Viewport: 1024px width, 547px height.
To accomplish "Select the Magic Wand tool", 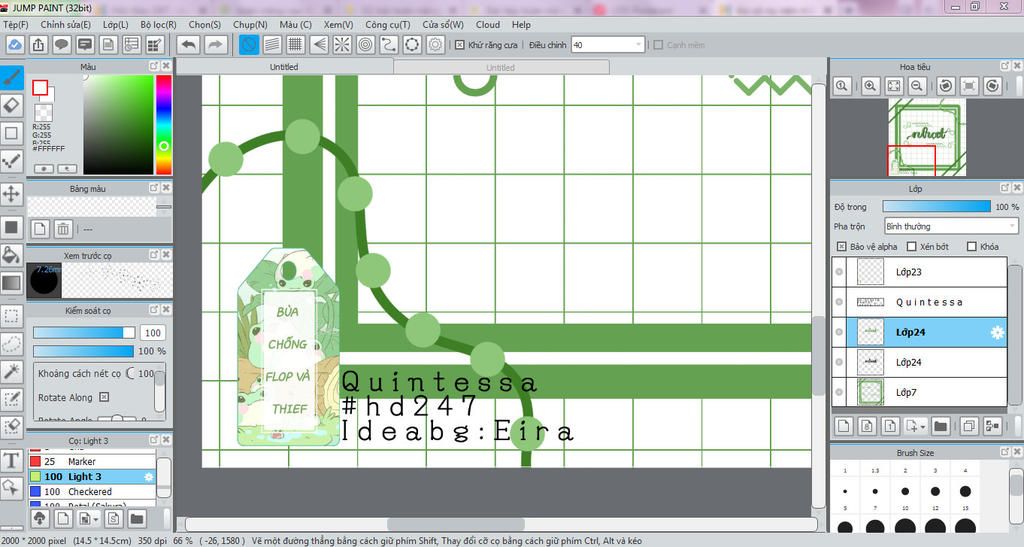I will pyautogui.click(x=11, y=371).
